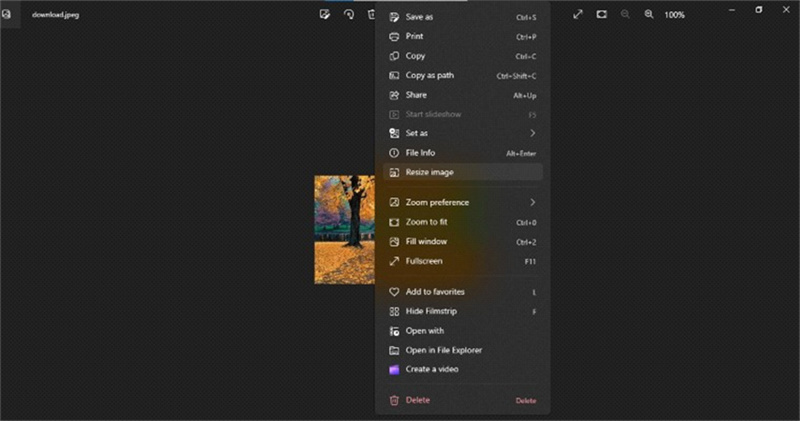Image resolution: width=800 pixels, height=421 pixels.
Task: Click the Save as disk icon
Action: pyautogui.click(x=394, y=17)
